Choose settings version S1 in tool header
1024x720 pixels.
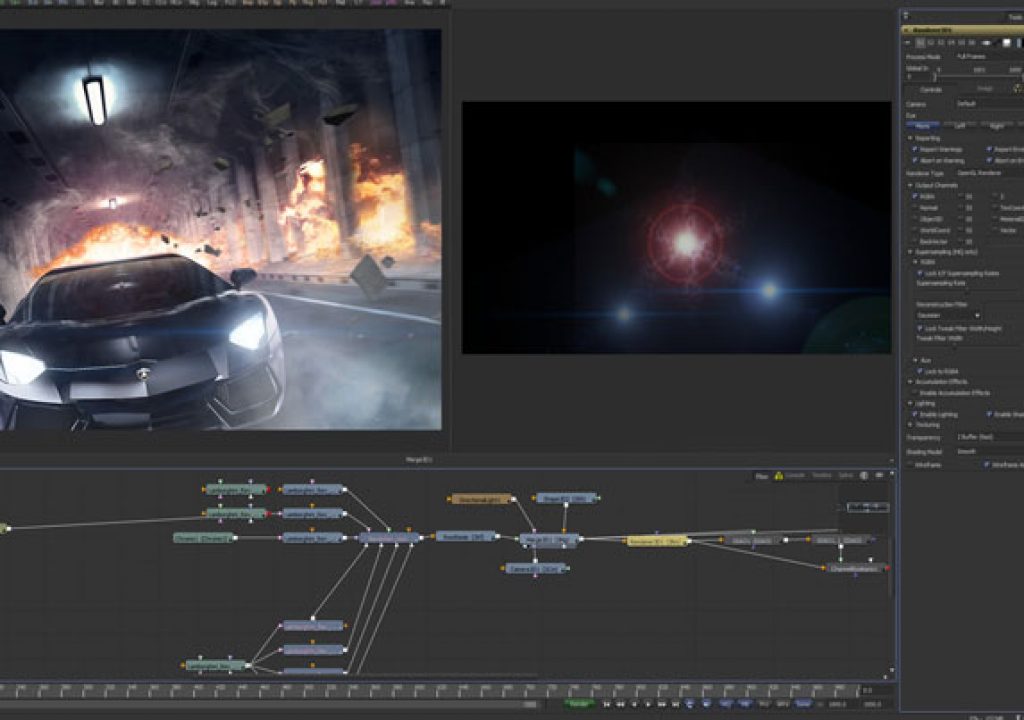[920, 43]
